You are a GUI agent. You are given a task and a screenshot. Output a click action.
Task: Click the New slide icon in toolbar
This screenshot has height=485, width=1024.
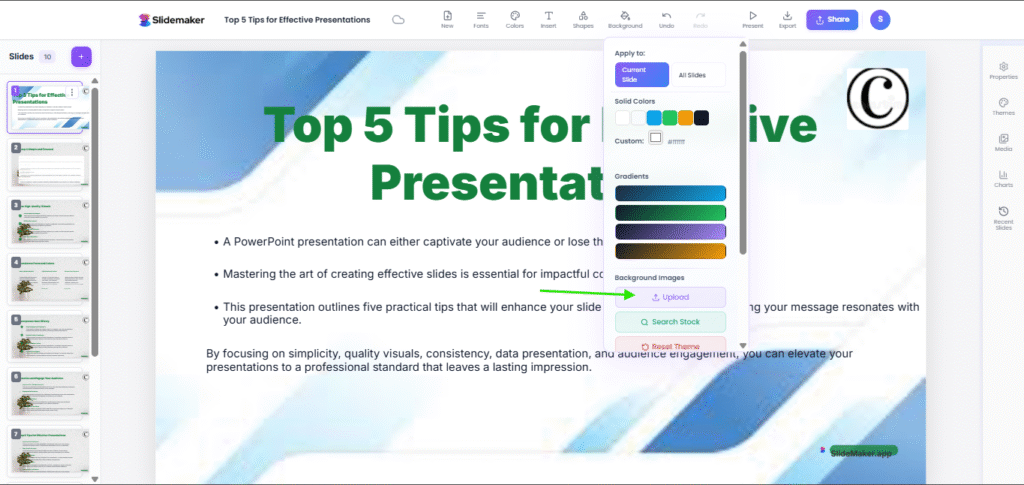click(x=447, y=19)
